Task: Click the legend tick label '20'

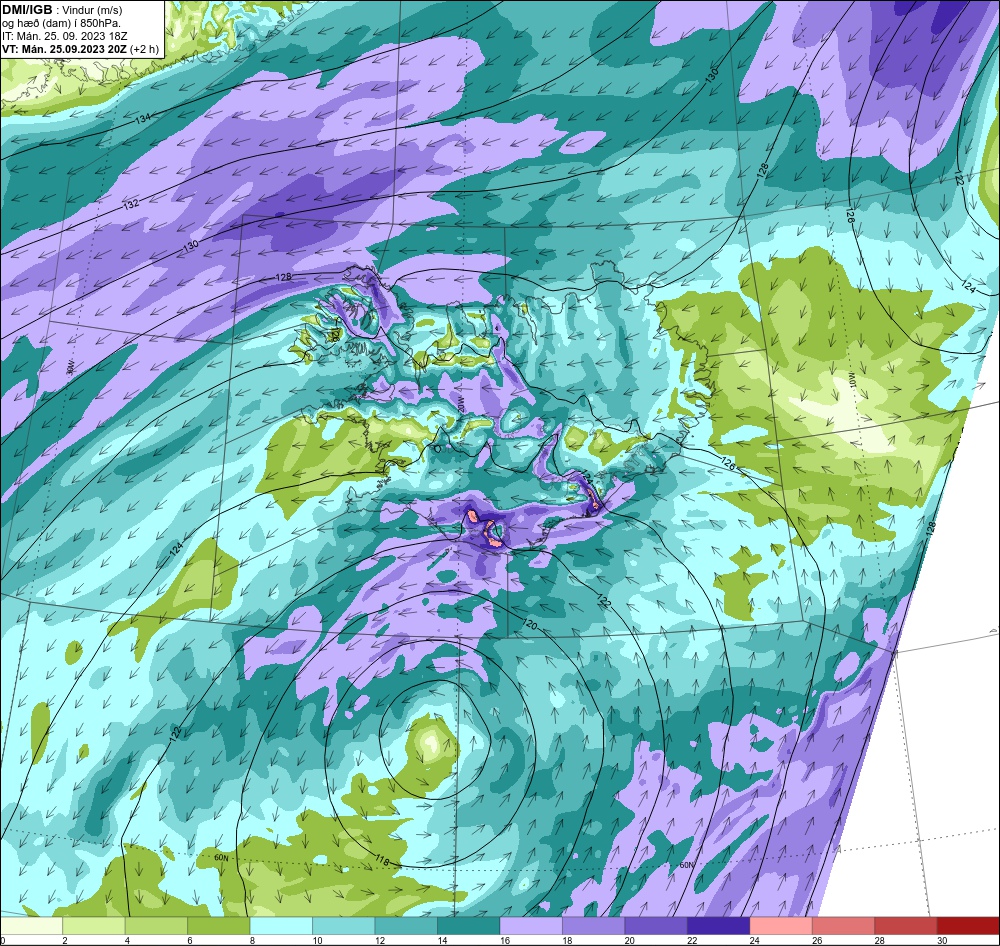Action: pyautogui.click(x=629, y=940)
